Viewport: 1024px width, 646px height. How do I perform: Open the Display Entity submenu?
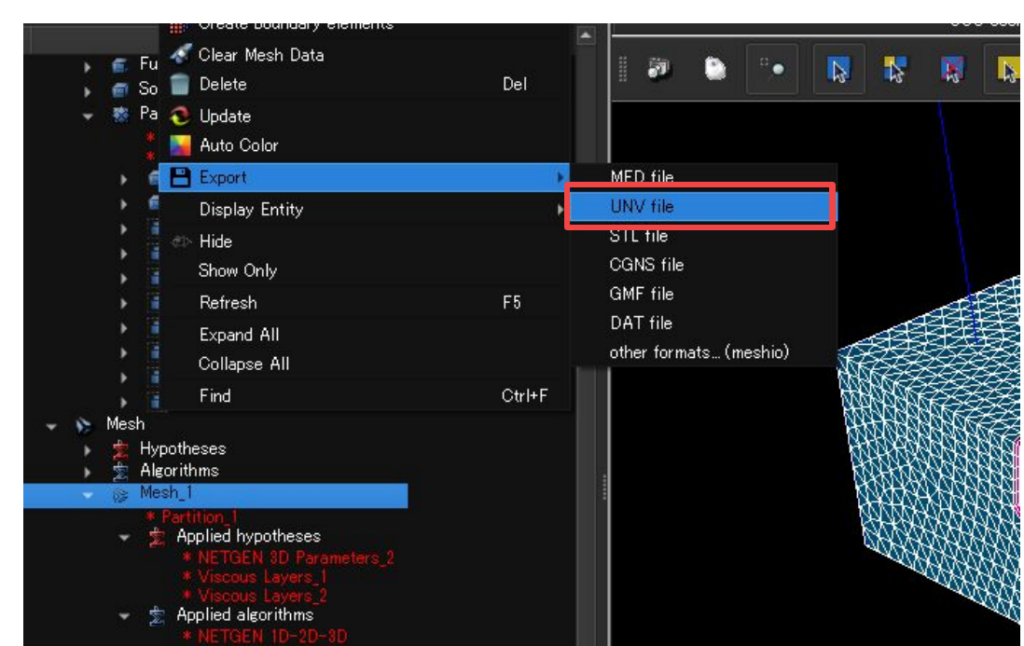point(251,210)
